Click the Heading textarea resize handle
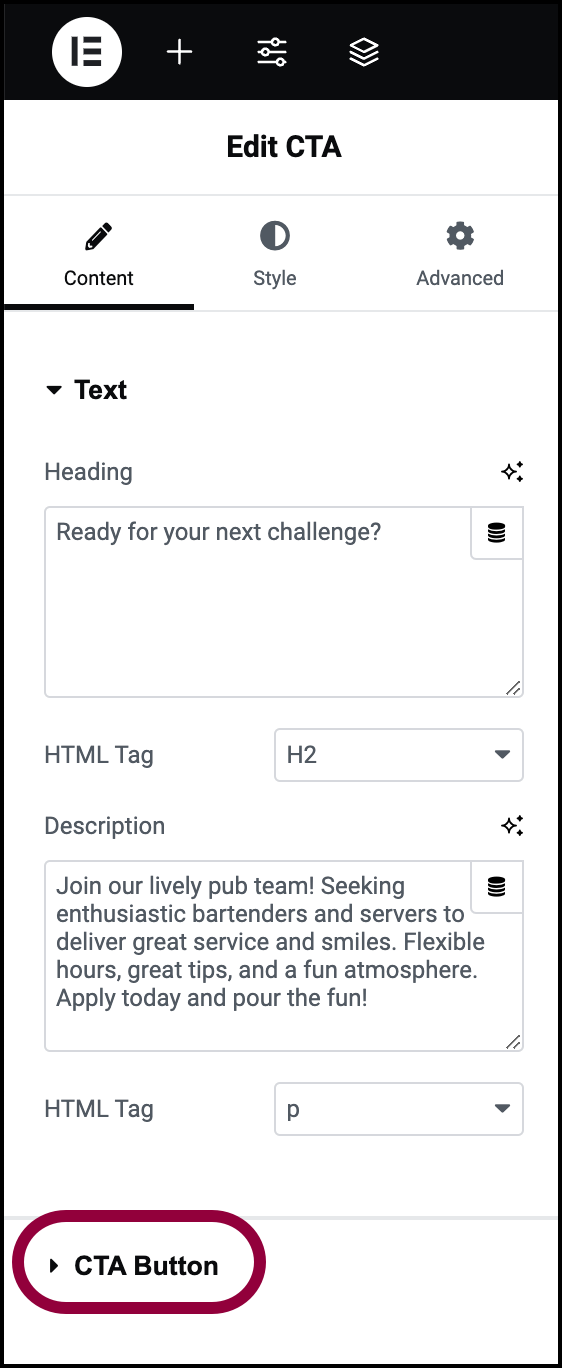This screenshot has width=562, height=1368. pos(513,687)
